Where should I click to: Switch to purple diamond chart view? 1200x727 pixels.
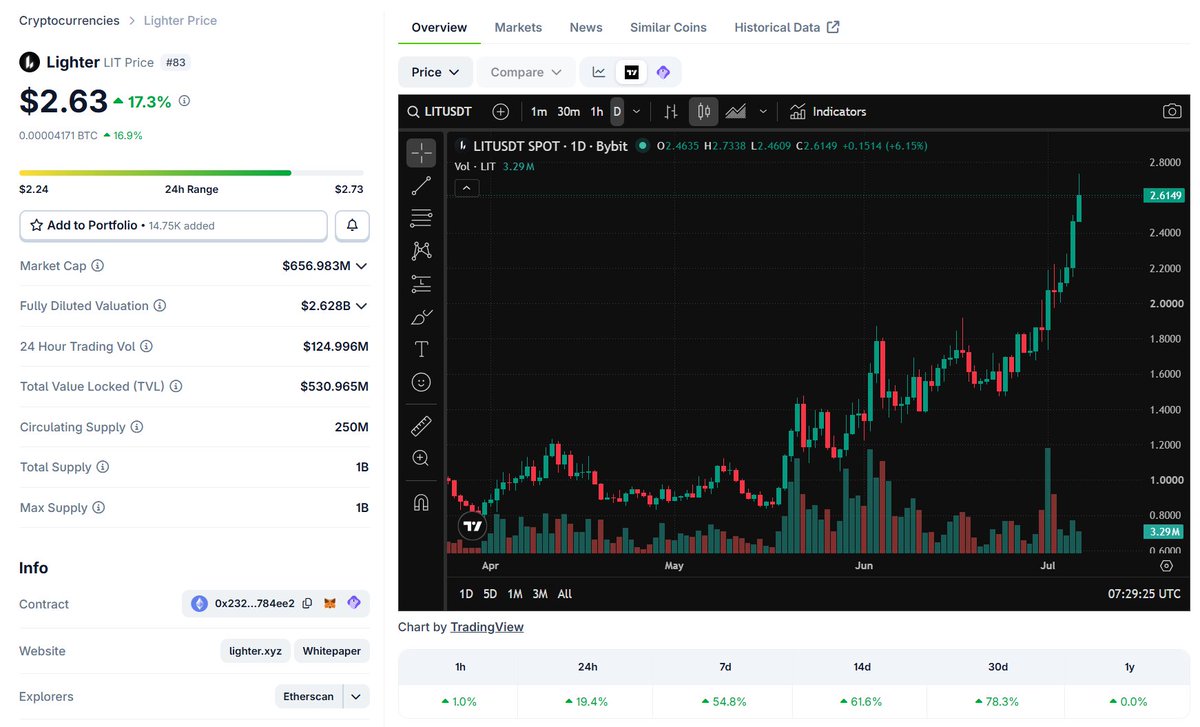[x=663, y=72]
